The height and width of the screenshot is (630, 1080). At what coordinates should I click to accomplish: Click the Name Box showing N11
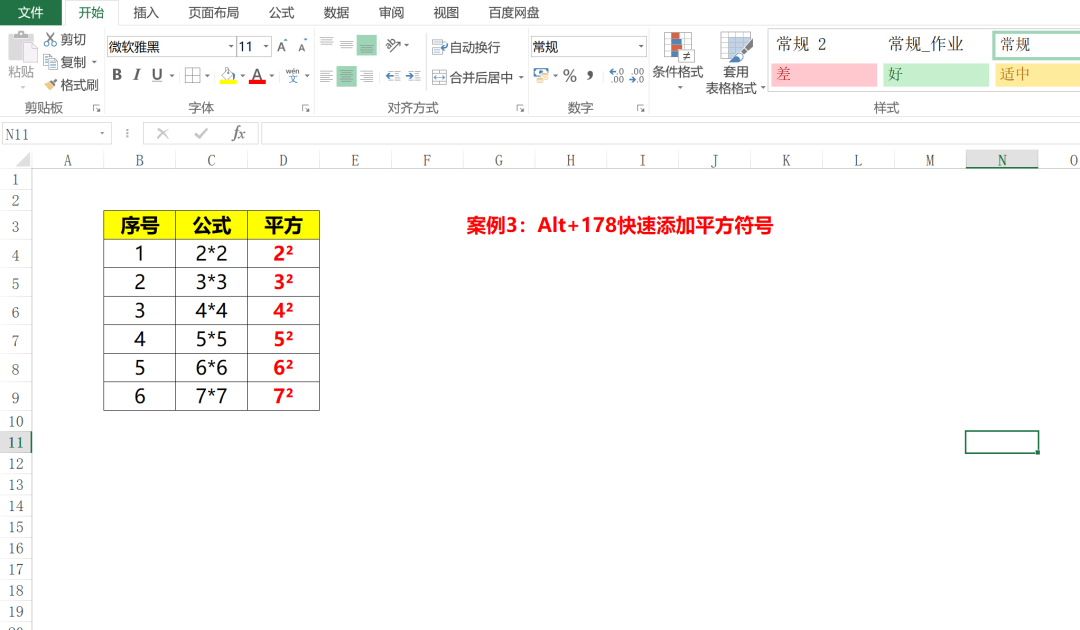point(48,134)
